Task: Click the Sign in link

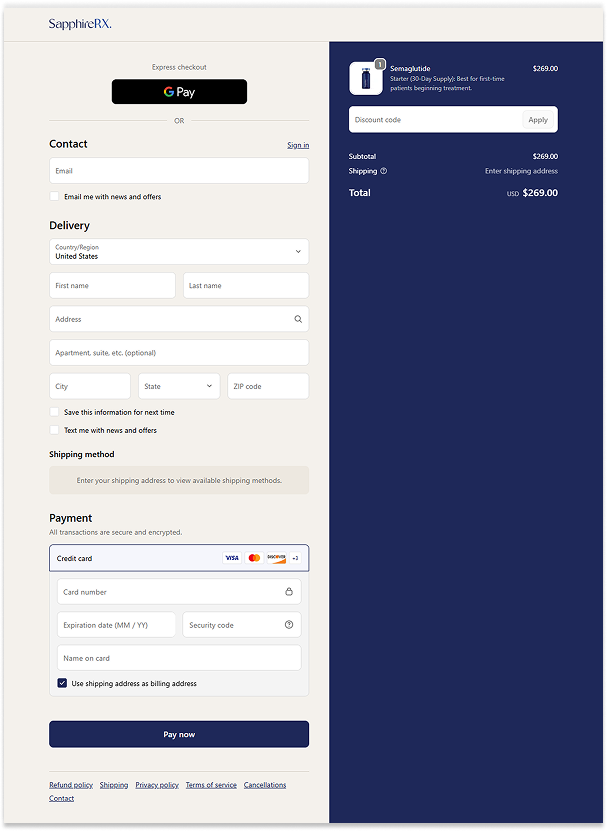Action: point(298,145)
